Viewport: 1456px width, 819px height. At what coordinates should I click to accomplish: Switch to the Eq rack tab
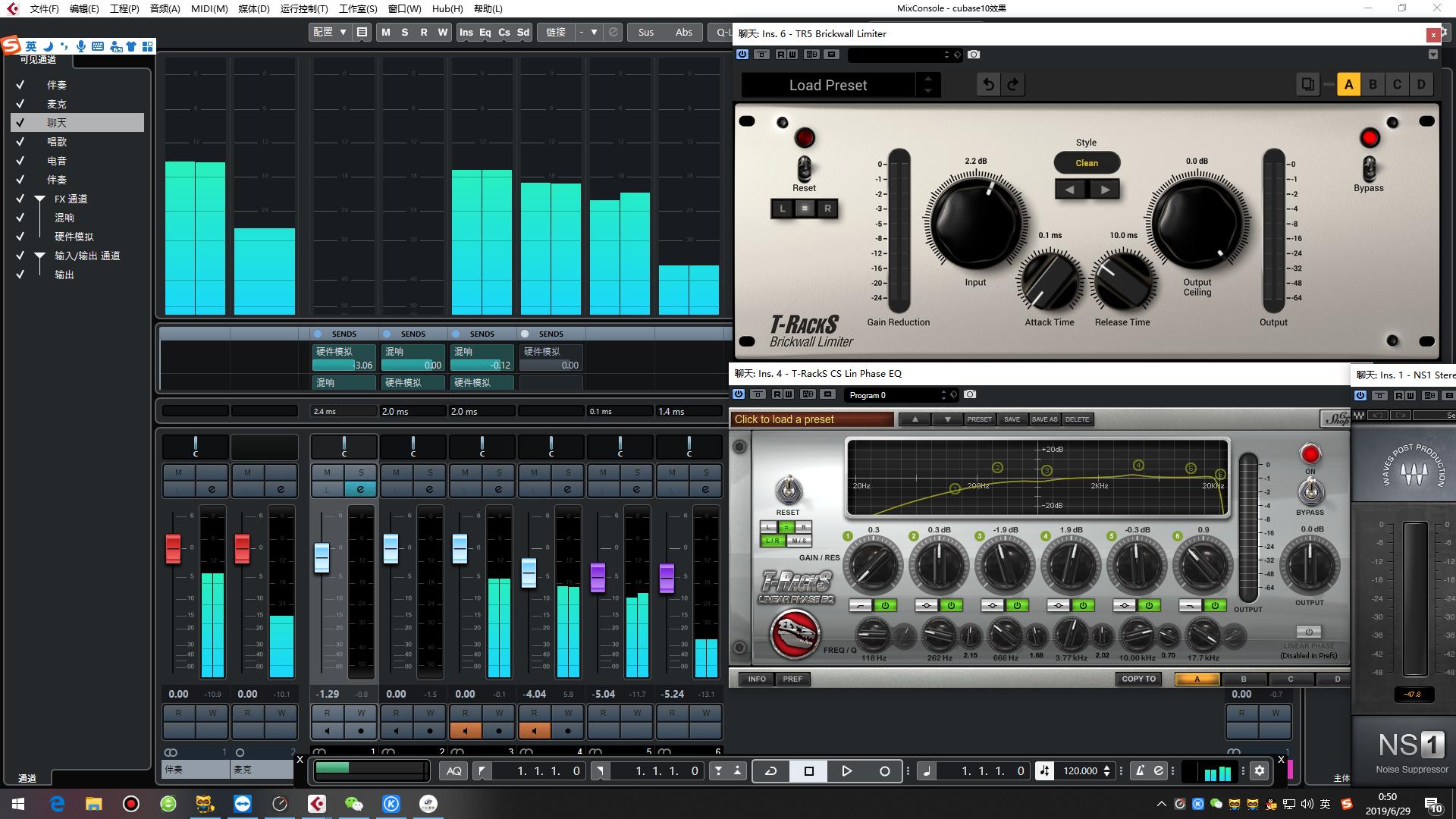[485, 32]
